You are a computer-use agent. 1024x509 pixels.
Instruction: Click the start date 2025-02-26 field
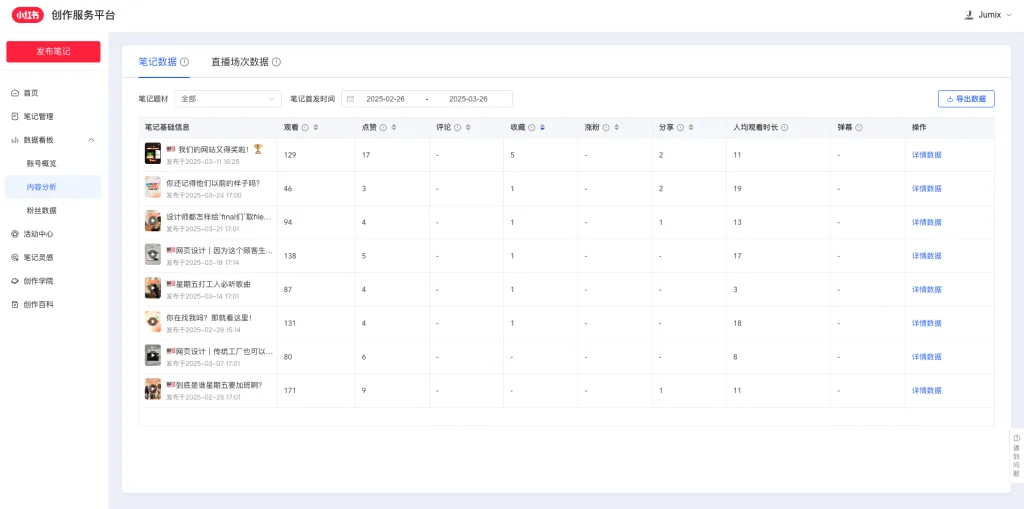click(385, 99)
